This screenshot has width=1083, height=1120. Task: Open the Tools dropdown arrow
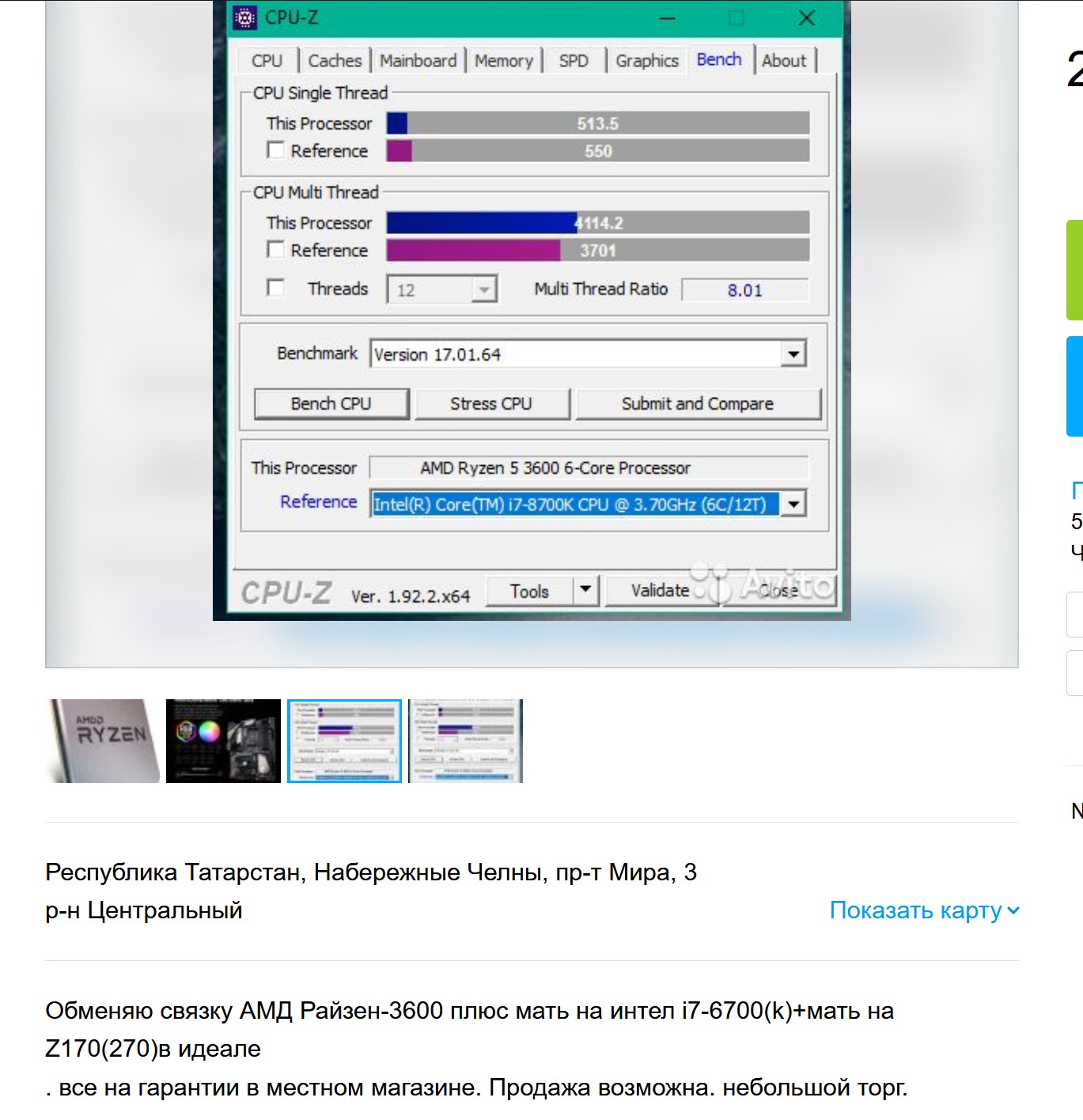585,590
